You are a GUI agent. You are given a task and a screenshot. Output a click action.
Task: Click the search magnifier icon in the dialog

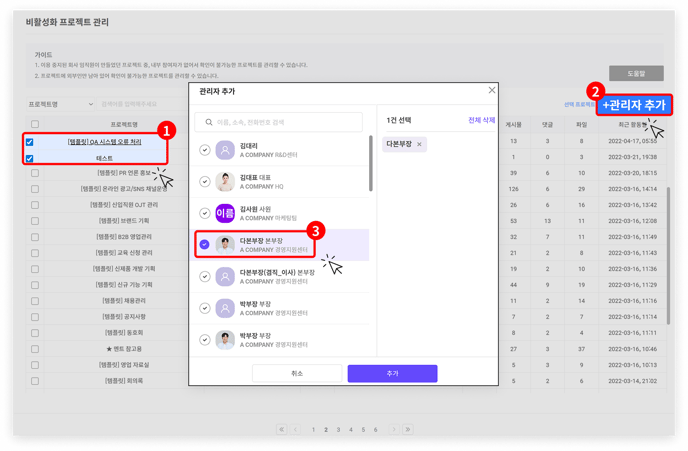pos(209,122)
